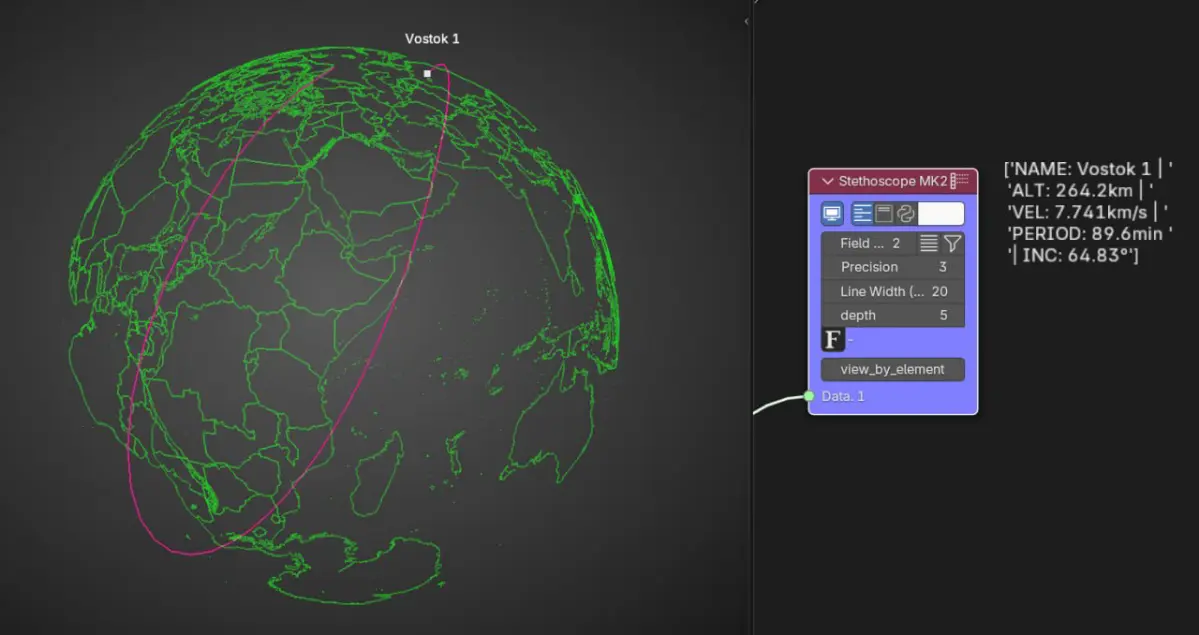Image resolution: width=1199 pixels, height=635 pixels.
Task: Click the Vostok 1 label above the globe
Action: coord(432,39)
